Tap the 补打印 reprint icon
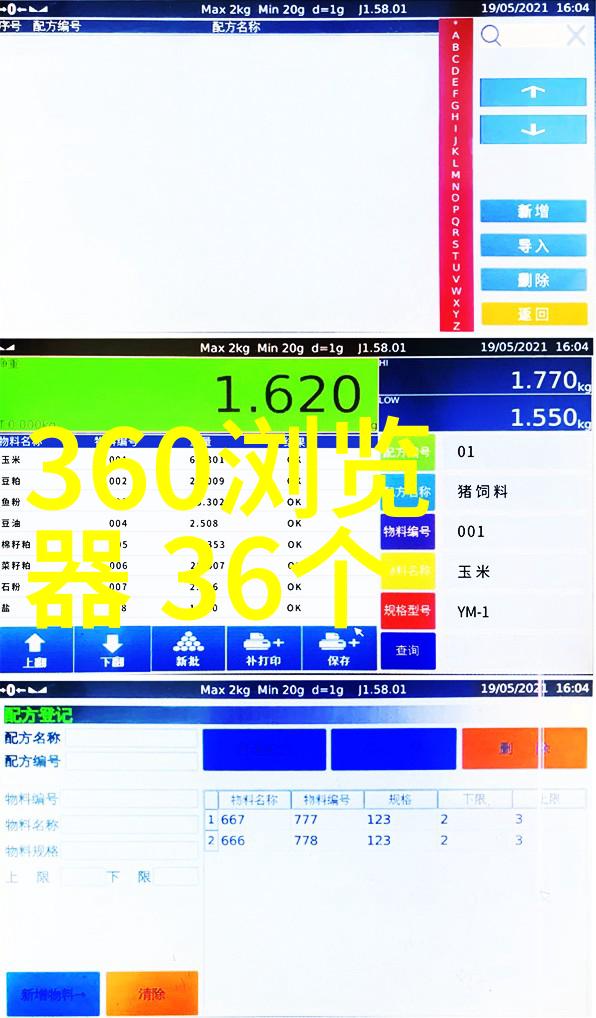The height and width of the screenshot is (1018, 596). (264, 649)
